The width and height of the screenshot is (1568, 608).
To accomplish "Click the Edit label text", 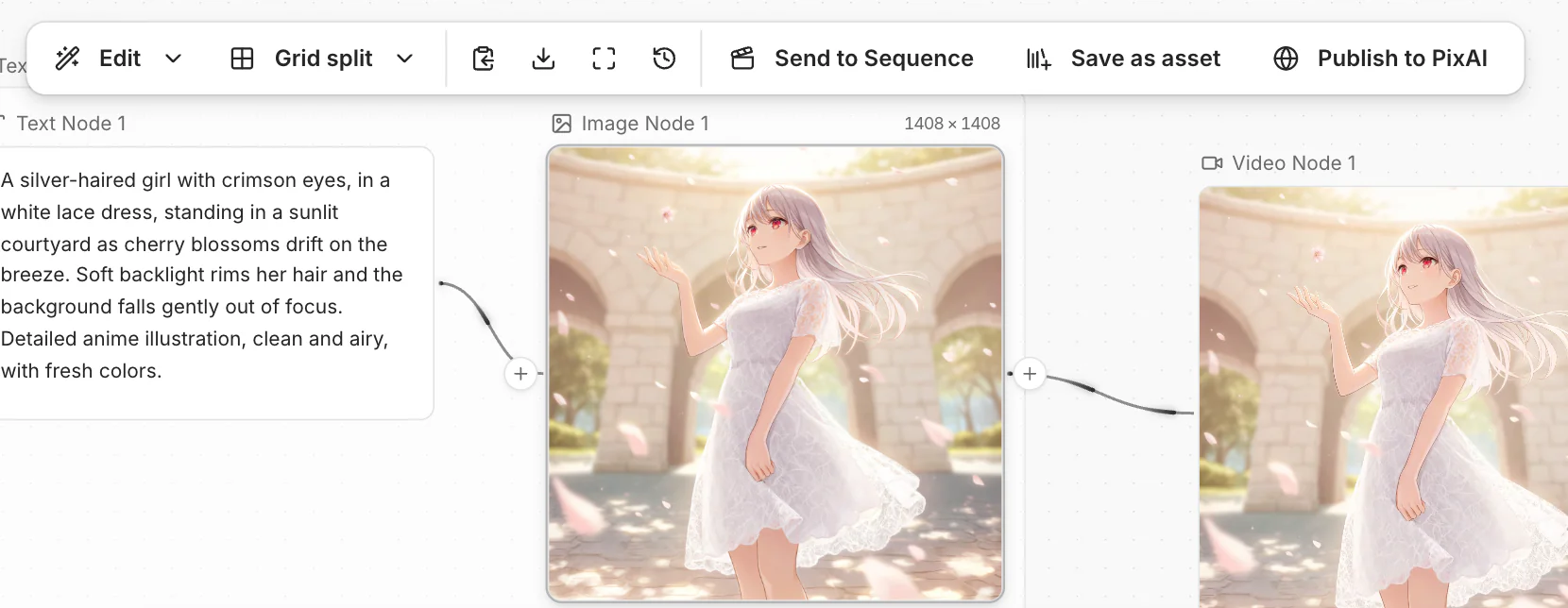I will click(x=120, y=59).
